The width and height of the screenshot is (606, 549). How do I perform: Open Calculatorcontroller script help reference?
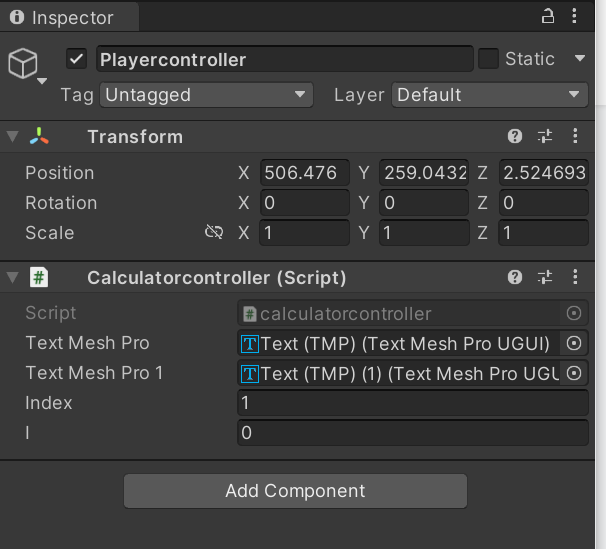(x=515, y=277)
